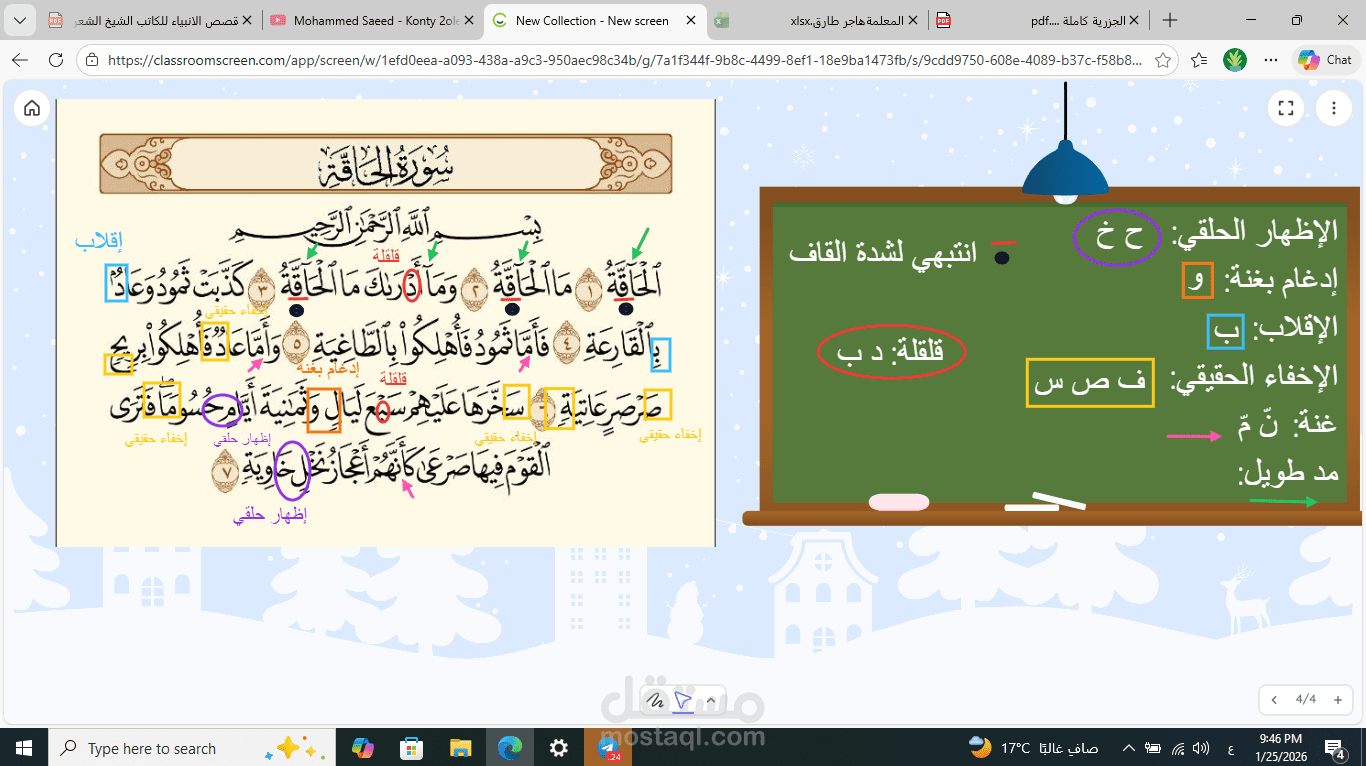Close the الجزرية كاملة pdf tab
The image size is (1366, 766).
coord(1136,20)
